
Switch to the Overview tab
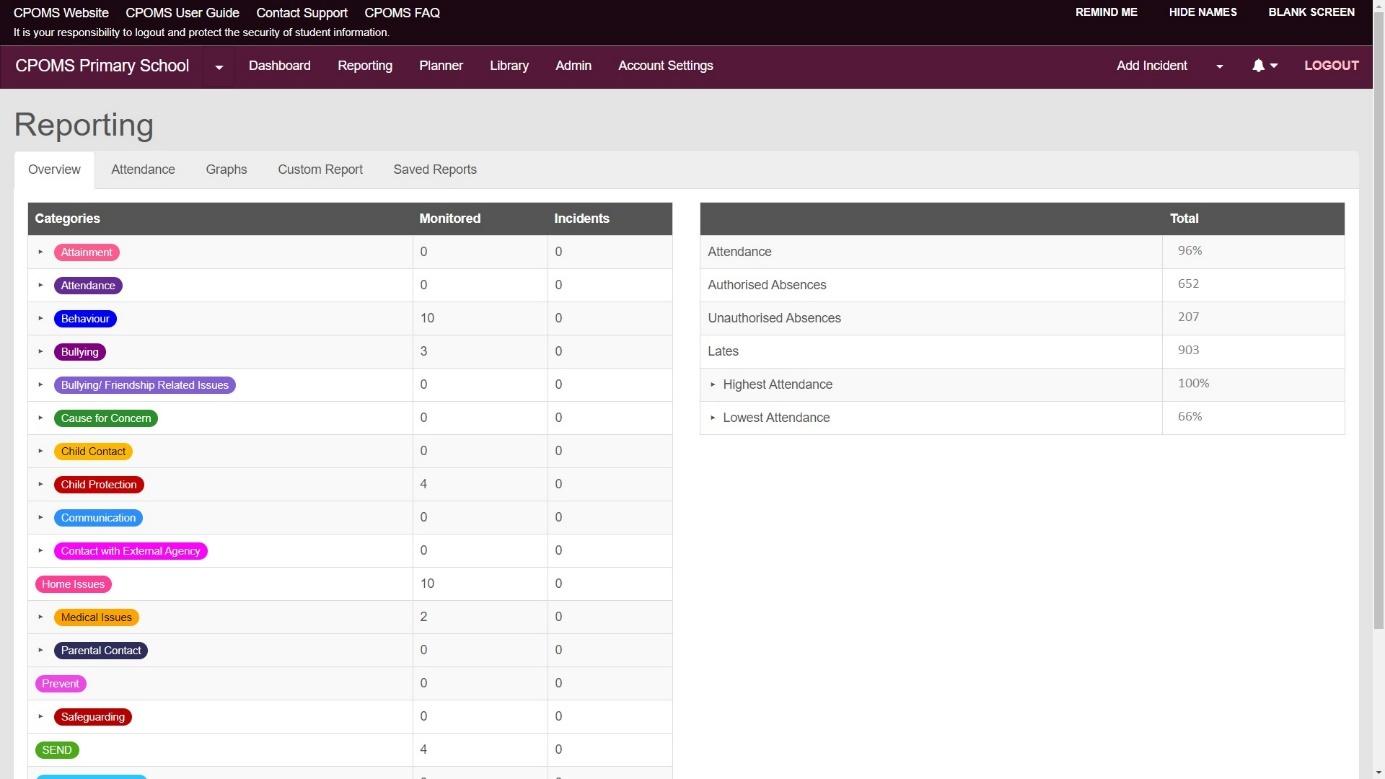tap(54, 170)
